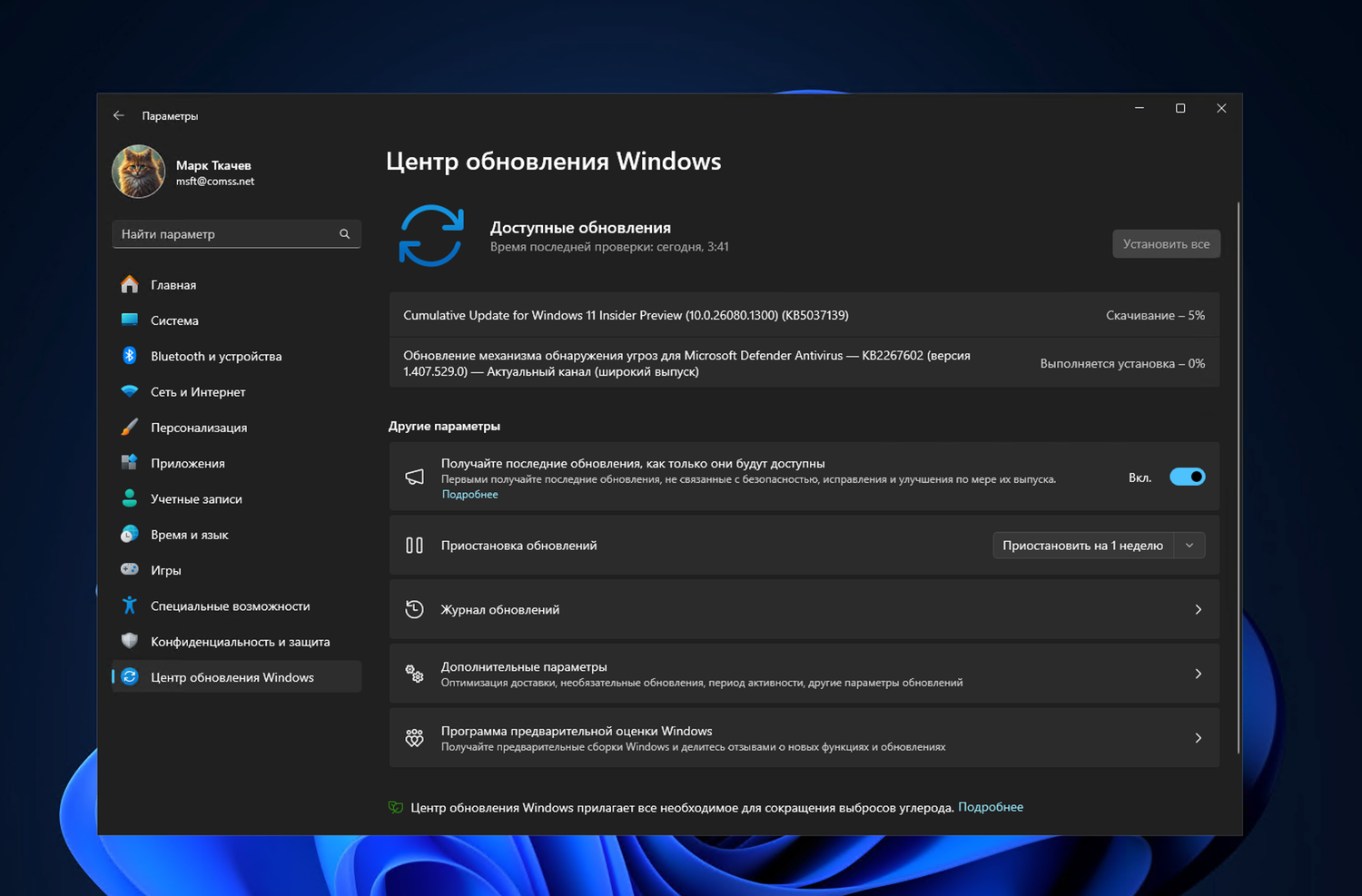Open Специальные возможности section

236,606
